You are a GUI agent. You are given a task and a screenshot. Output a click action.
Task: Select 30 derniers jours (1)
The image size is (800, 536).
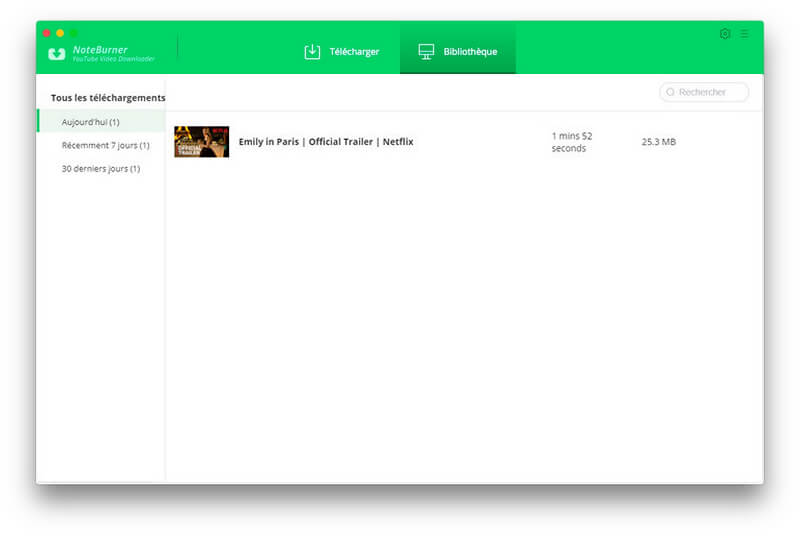point(101,168)
